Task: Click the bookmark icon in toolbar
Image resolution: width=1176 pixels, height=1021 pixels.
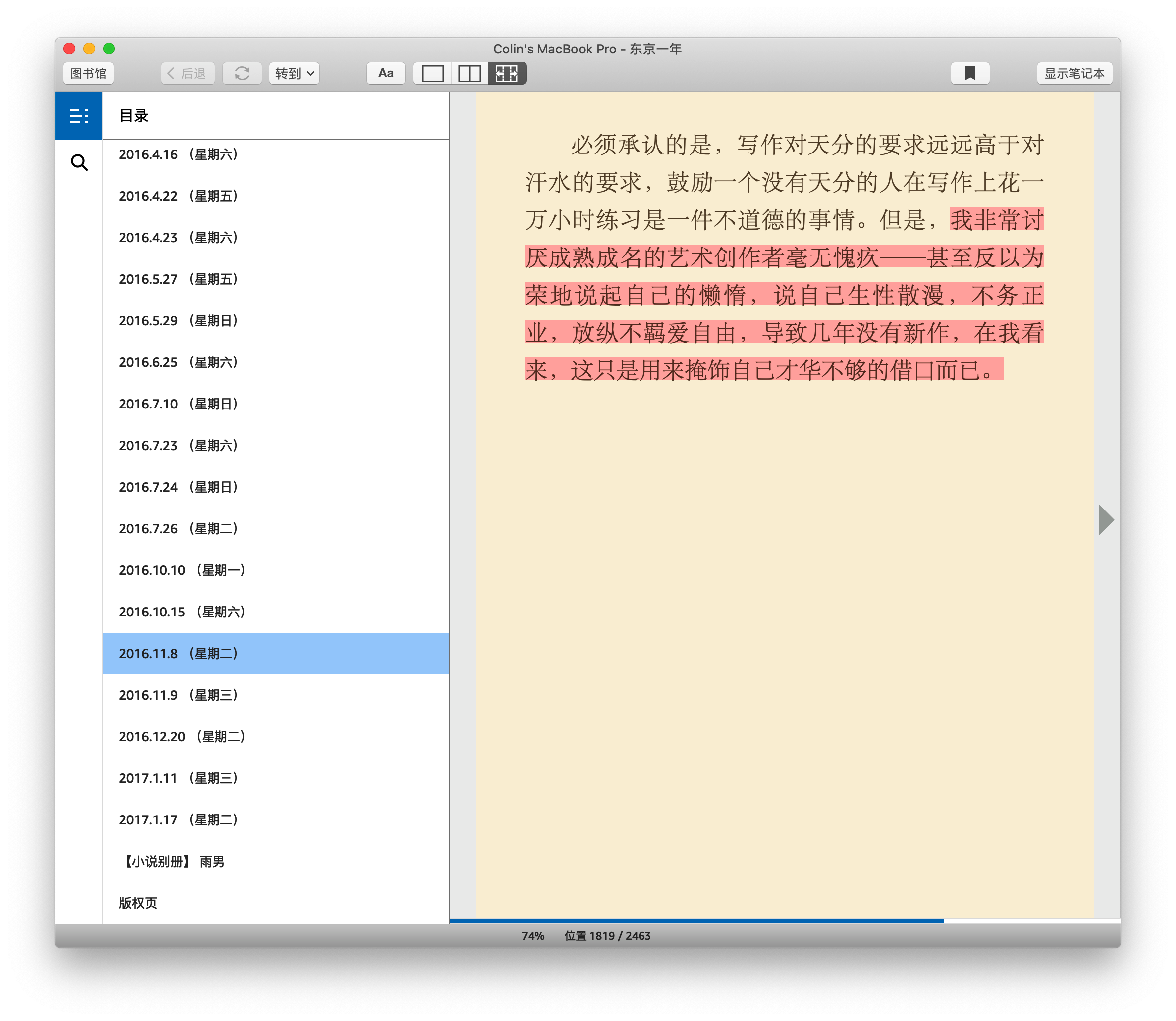Action: (x=969, y=73)
